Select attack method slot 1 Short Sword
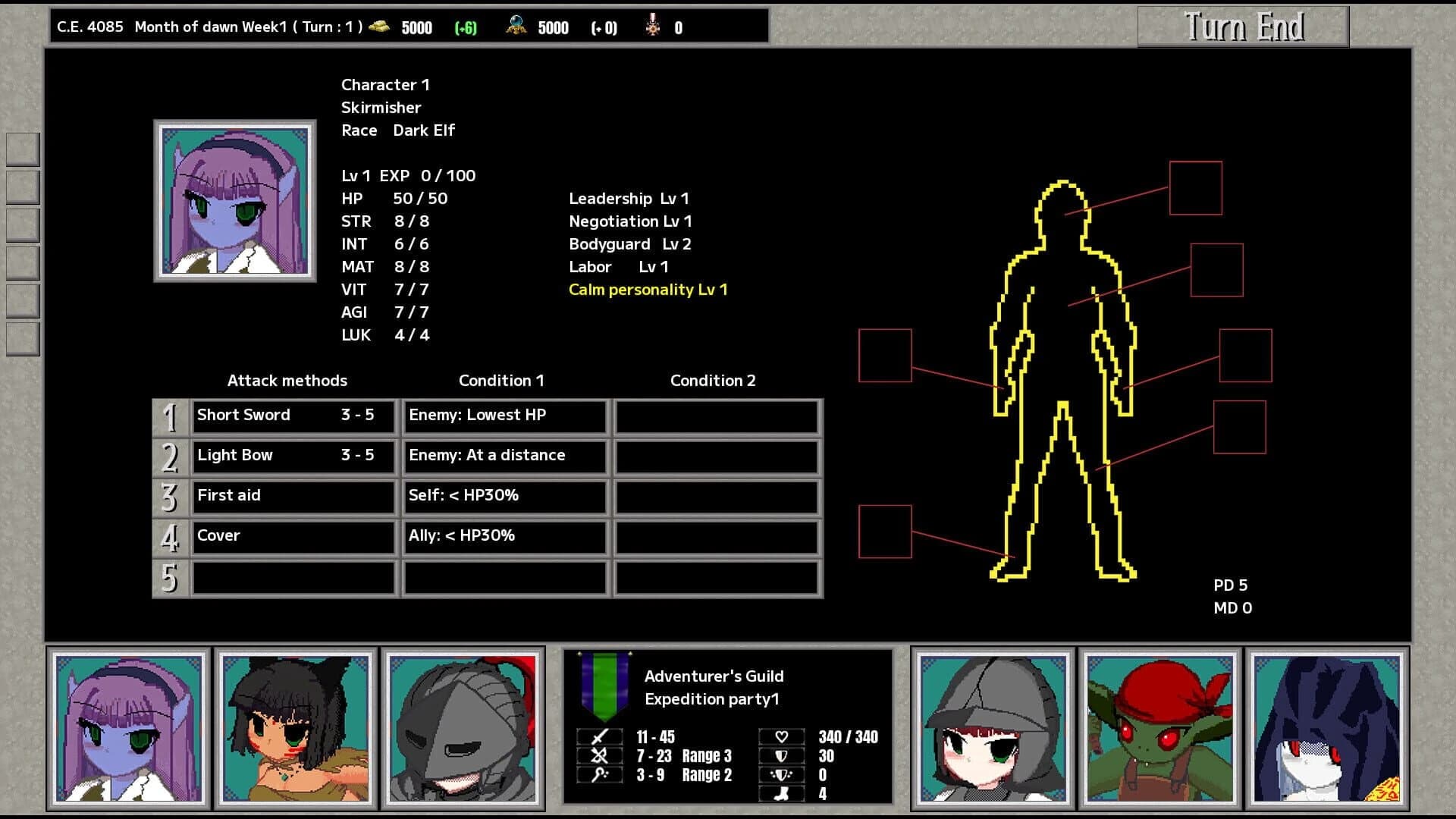This screenshot has height=819, width=1456. 293,416
